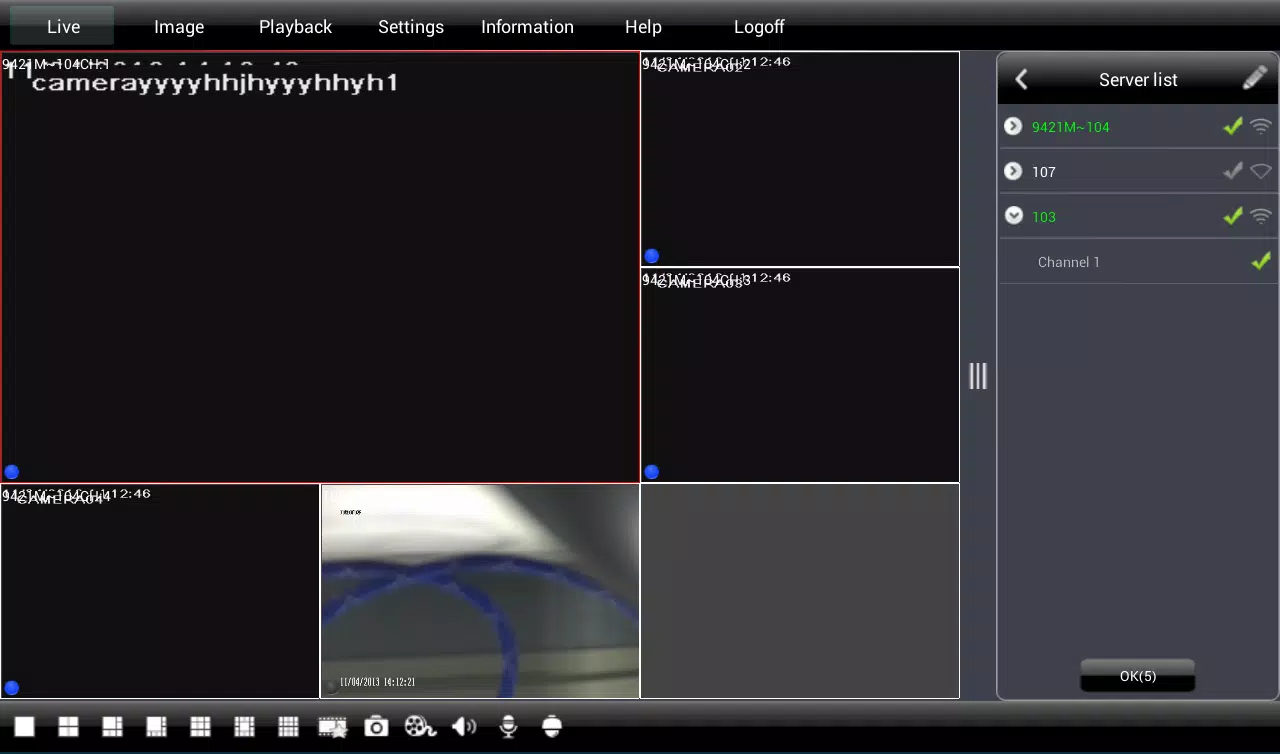Image resolution: width=1280 pixels, height=754 pixels.
Task: Click the Server list title
Action: click(1138, 80)
